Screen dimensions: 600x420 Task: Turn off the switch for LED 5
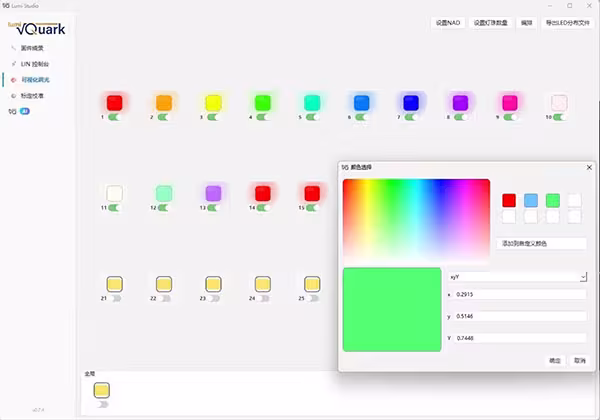(312, 117)
